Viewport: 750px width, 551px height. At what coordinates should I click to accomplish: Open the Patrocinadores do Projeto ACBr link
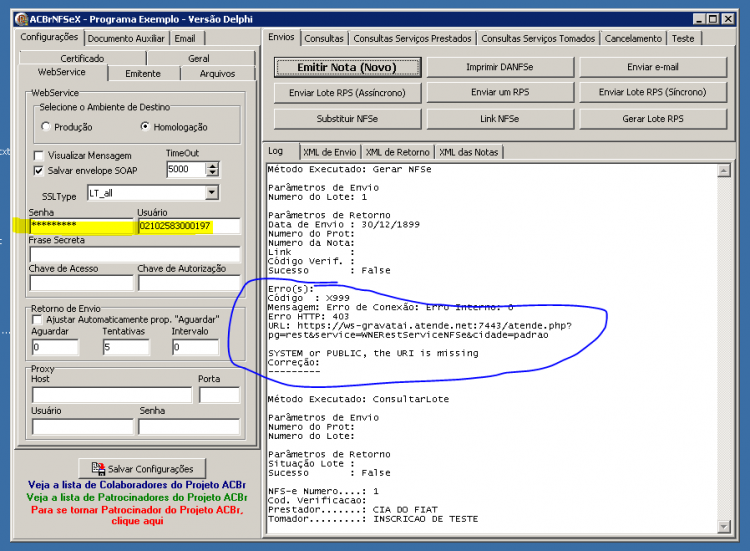tap(137, 497)
